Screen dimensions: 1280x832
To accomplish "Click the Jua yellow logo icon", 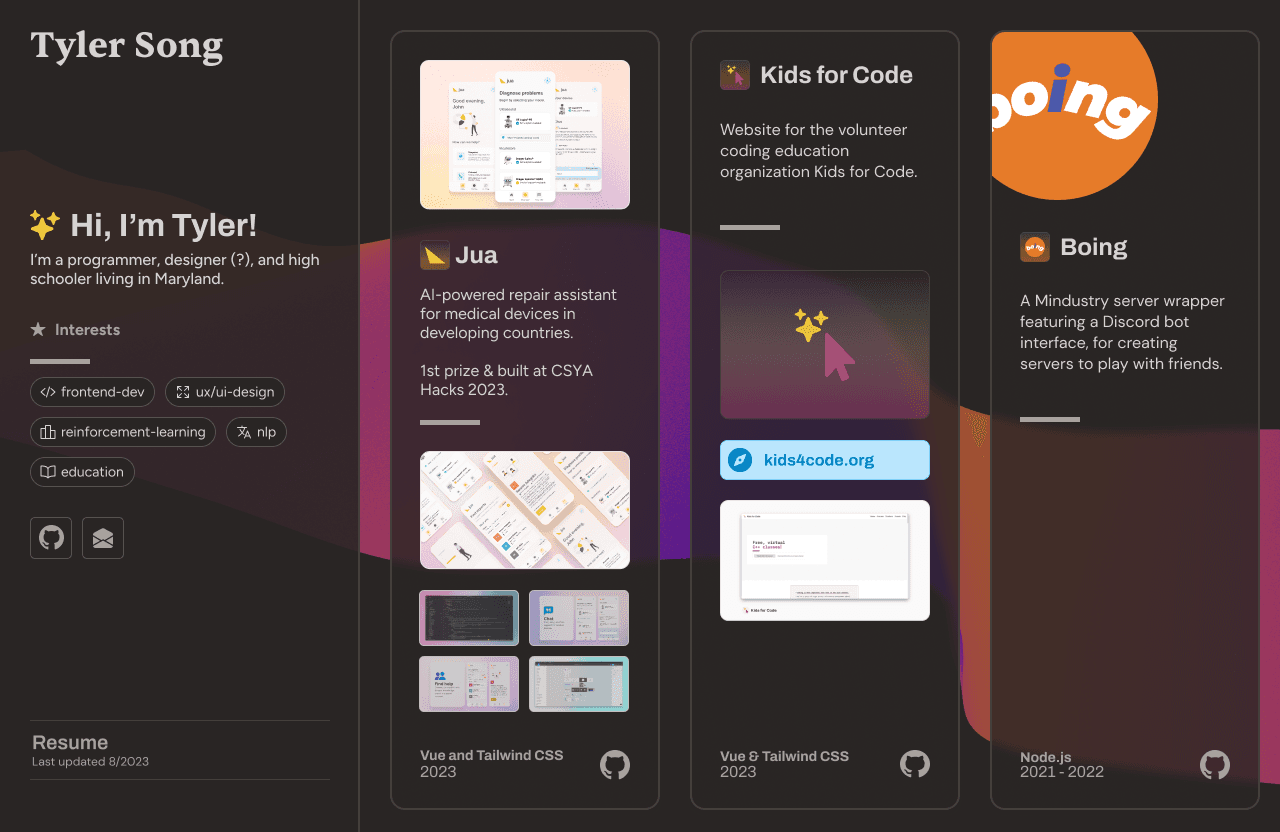I will [435, 255].
